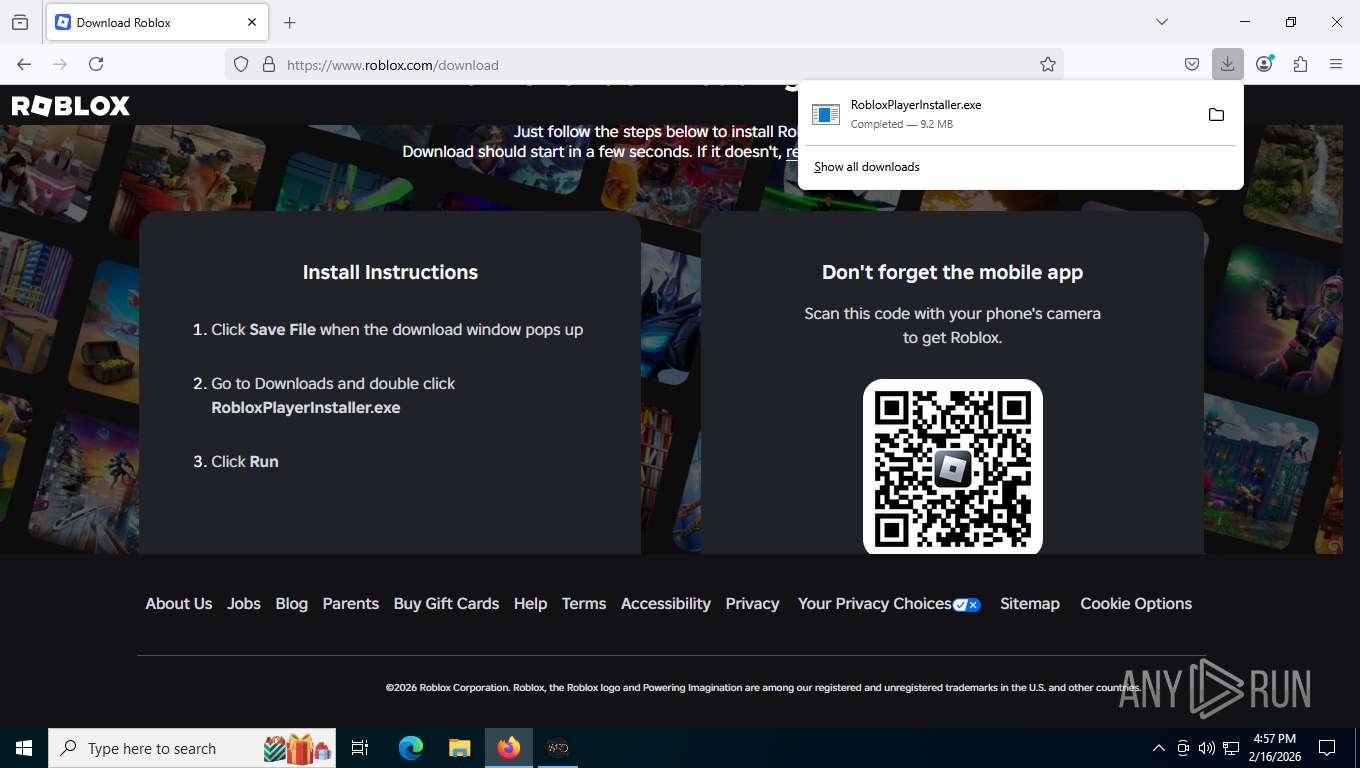The height and width of the screenshot is (768, 1360).
Task: Open the About Us footer link
Action: (x=179, y=604)
